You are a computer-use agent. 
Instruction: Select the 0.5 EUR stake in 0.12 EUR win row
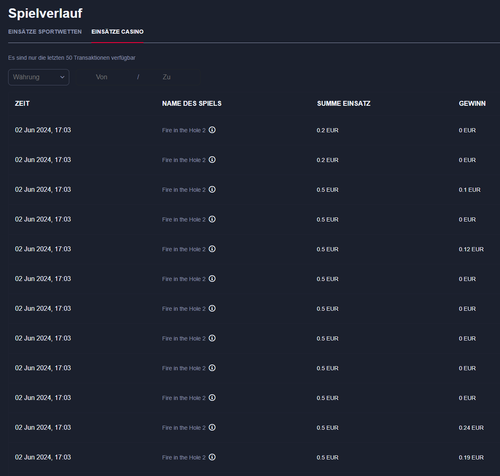pyautogui.click(x=328, y=250)
